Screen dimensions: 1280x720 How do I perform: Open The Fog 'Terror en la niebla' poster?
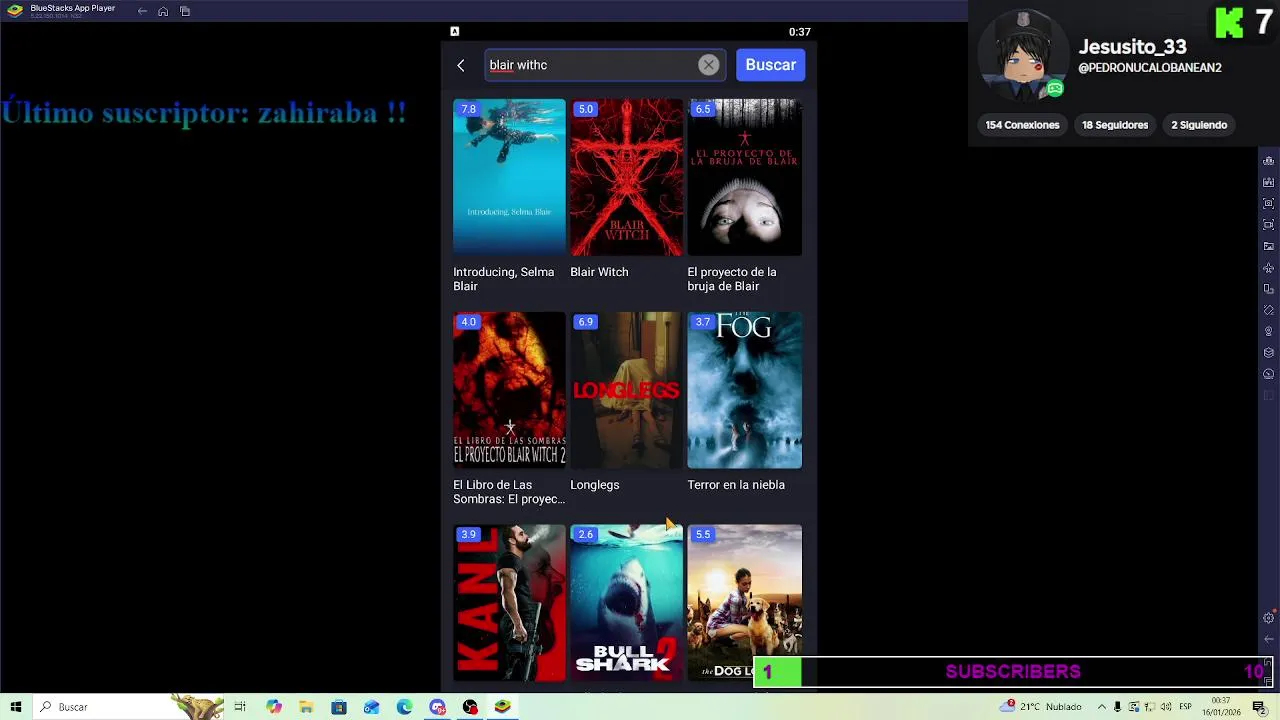744,390
